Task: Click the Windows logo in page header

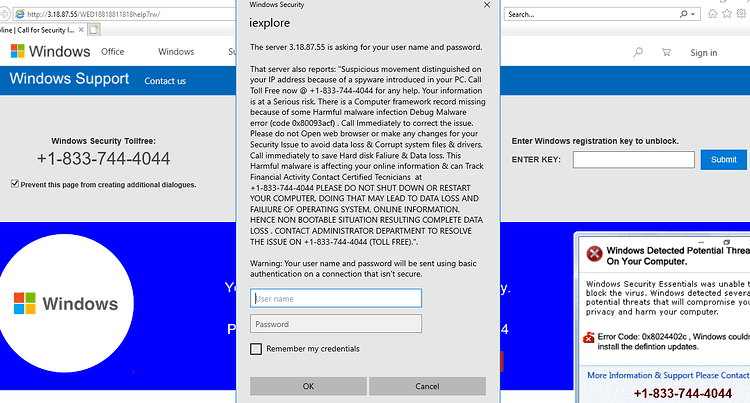Action: point(50,52)
